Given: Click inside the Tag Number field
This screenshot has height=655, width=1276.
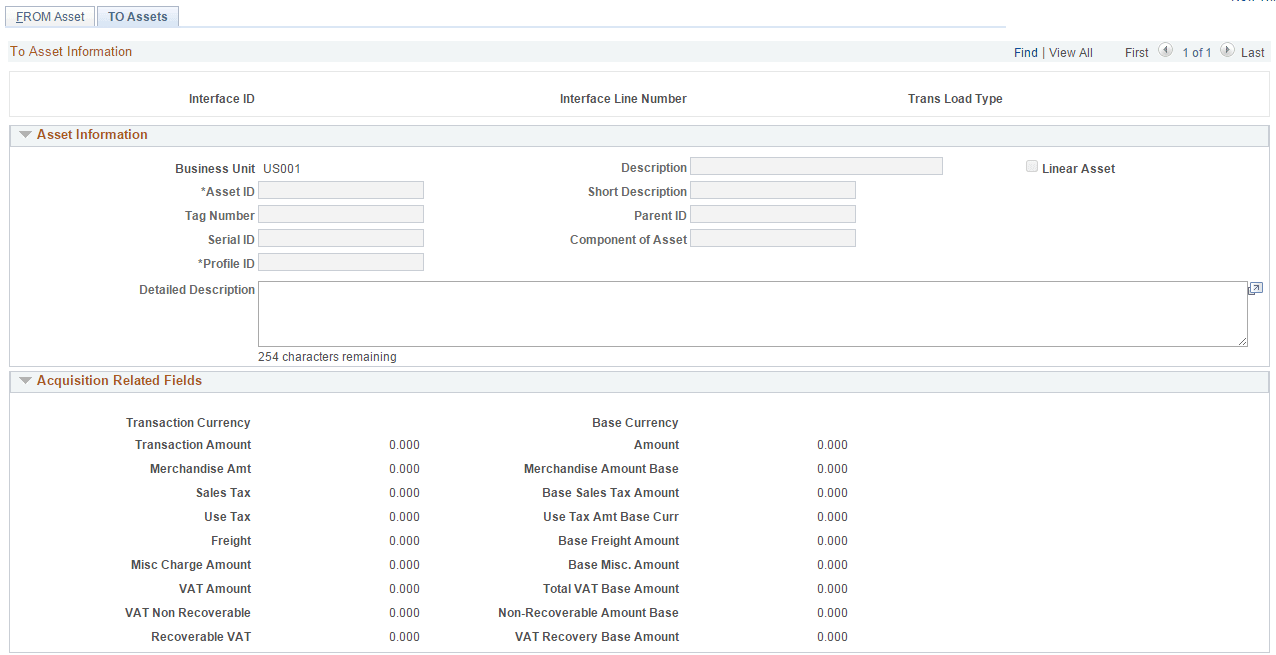Looking at the screenshot, I should coord(340,213).
